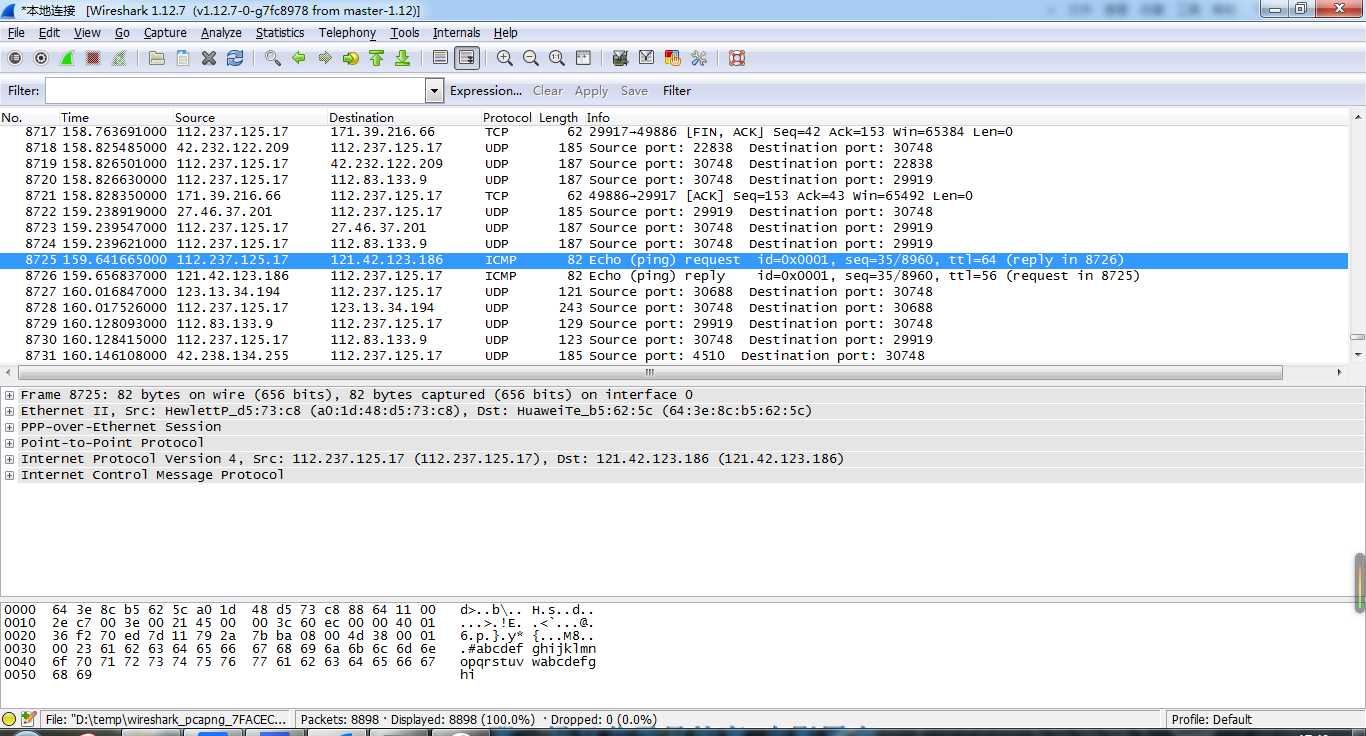The width and height of the screenshot is (1366, 736).
Task: Open the Capture menu
Action: [x=165, y=33]
